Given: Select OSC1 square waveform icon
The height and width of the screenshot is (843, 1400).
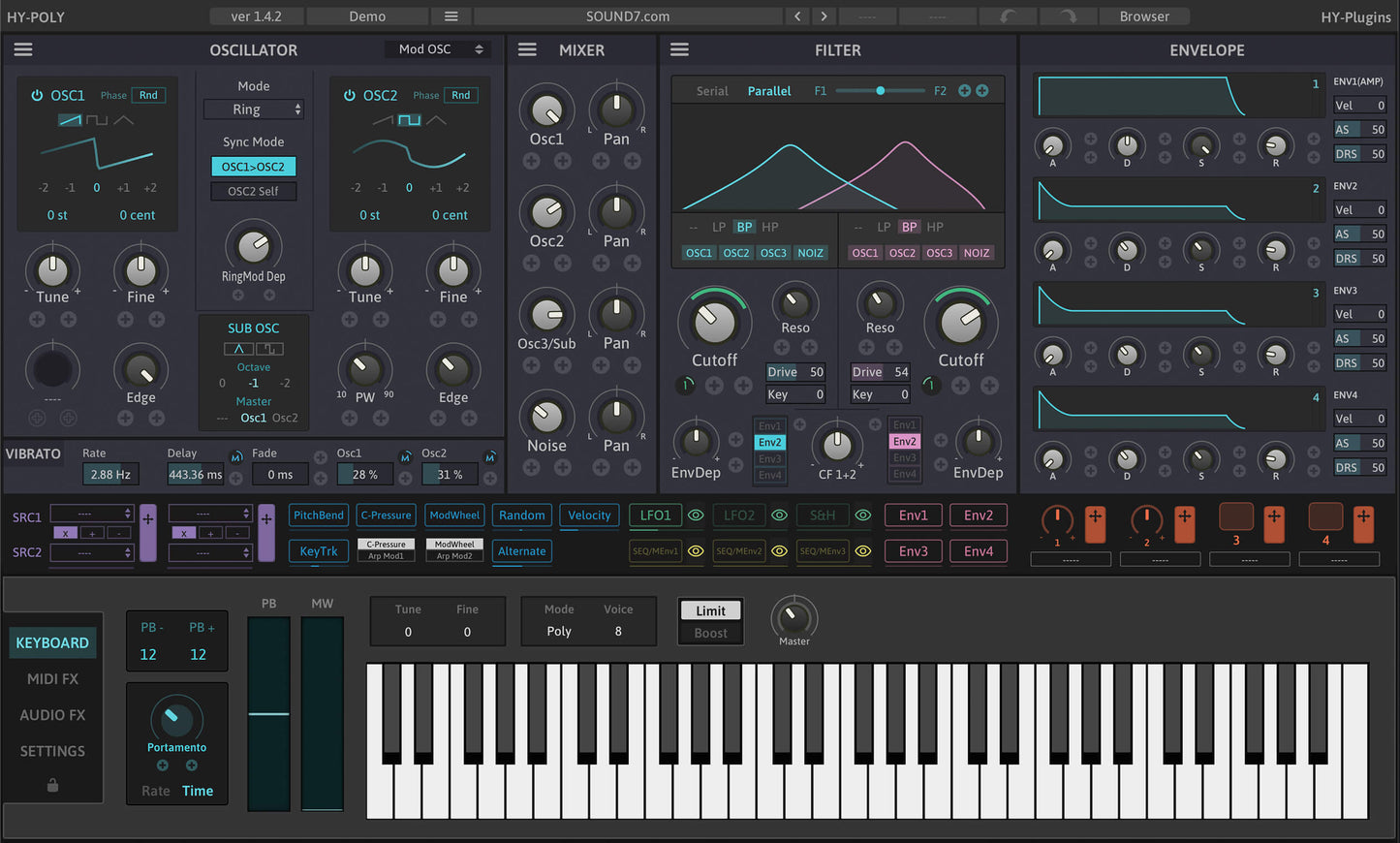Looking at the screenshot, I should coord(97,120).
